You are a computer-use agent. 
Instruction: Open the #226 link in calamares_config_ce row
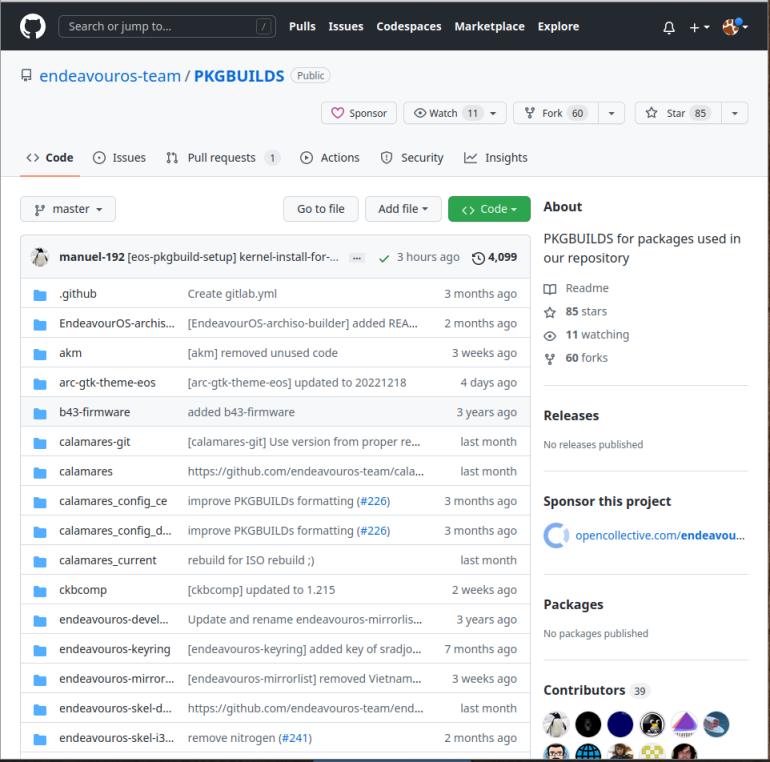(x=373, y=501)
